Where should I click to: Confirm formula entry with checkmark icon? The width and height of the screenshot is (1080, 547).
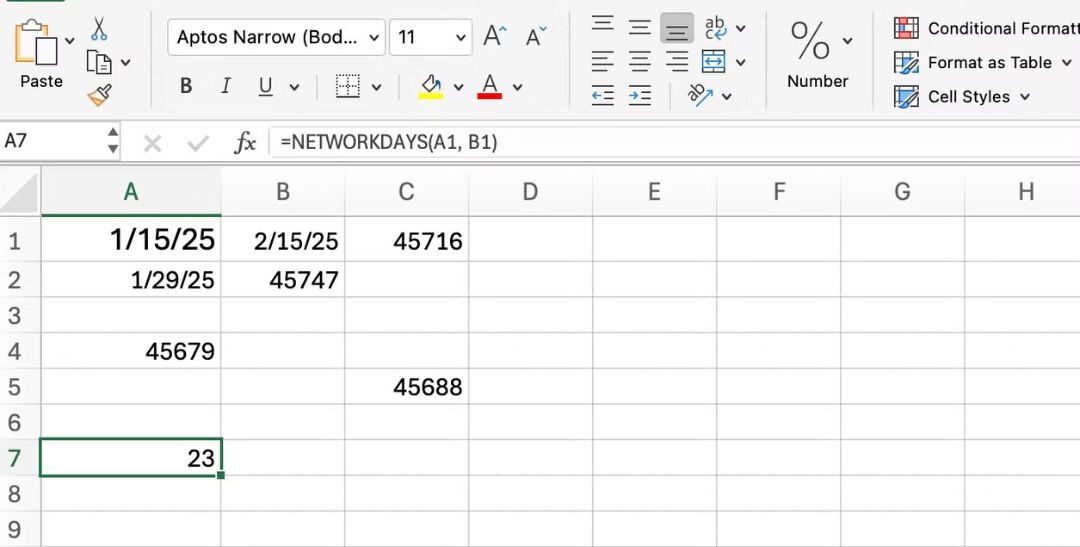(x=198, y=143)
